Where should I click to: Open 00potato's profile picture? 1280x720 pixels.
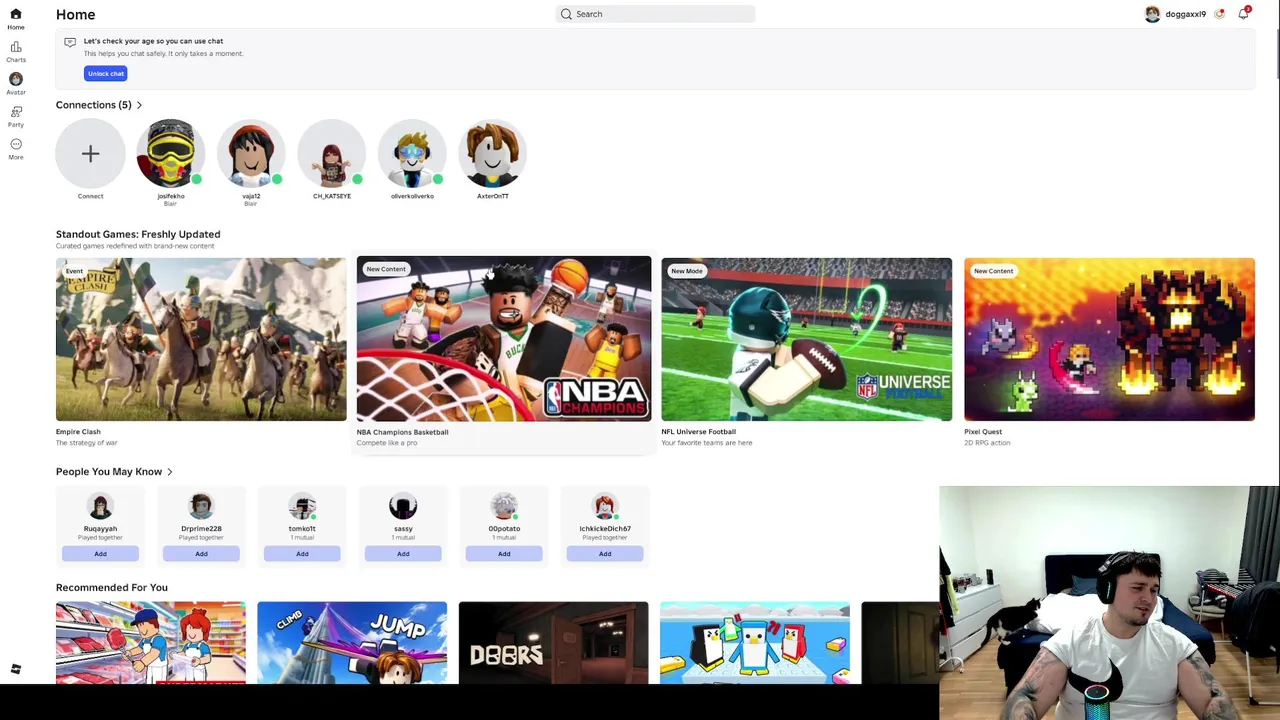(504, 507)
